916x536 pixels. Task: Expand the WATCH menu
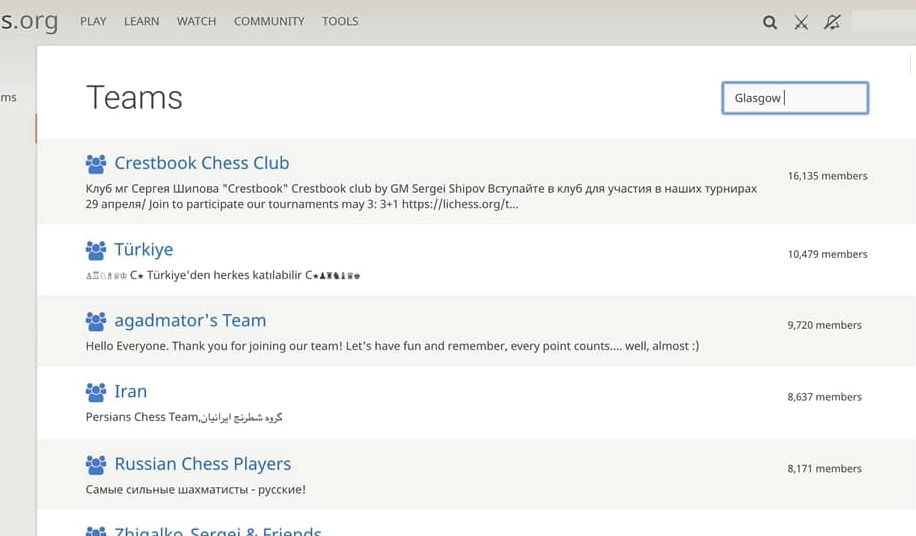point(196,21)
